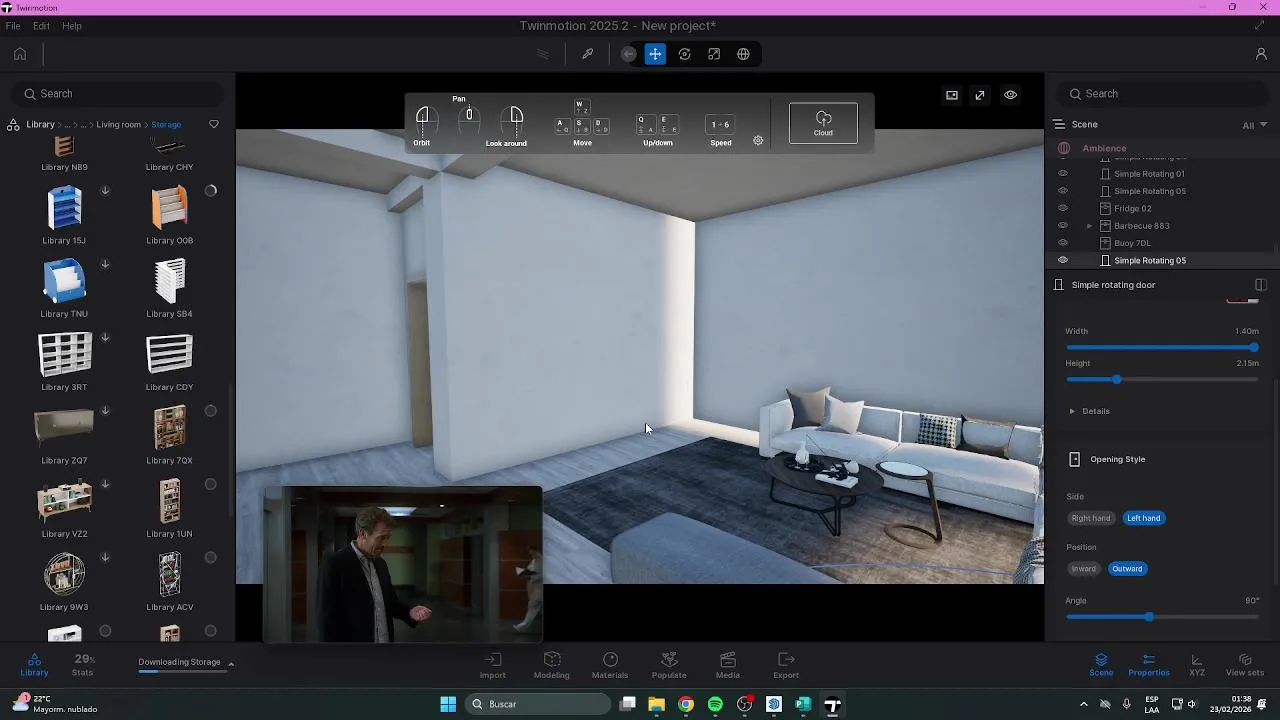The image size is (1280, 720).
Task: Hide Simple Rotating 01 with eye icon
Action: coord(1063,174)
